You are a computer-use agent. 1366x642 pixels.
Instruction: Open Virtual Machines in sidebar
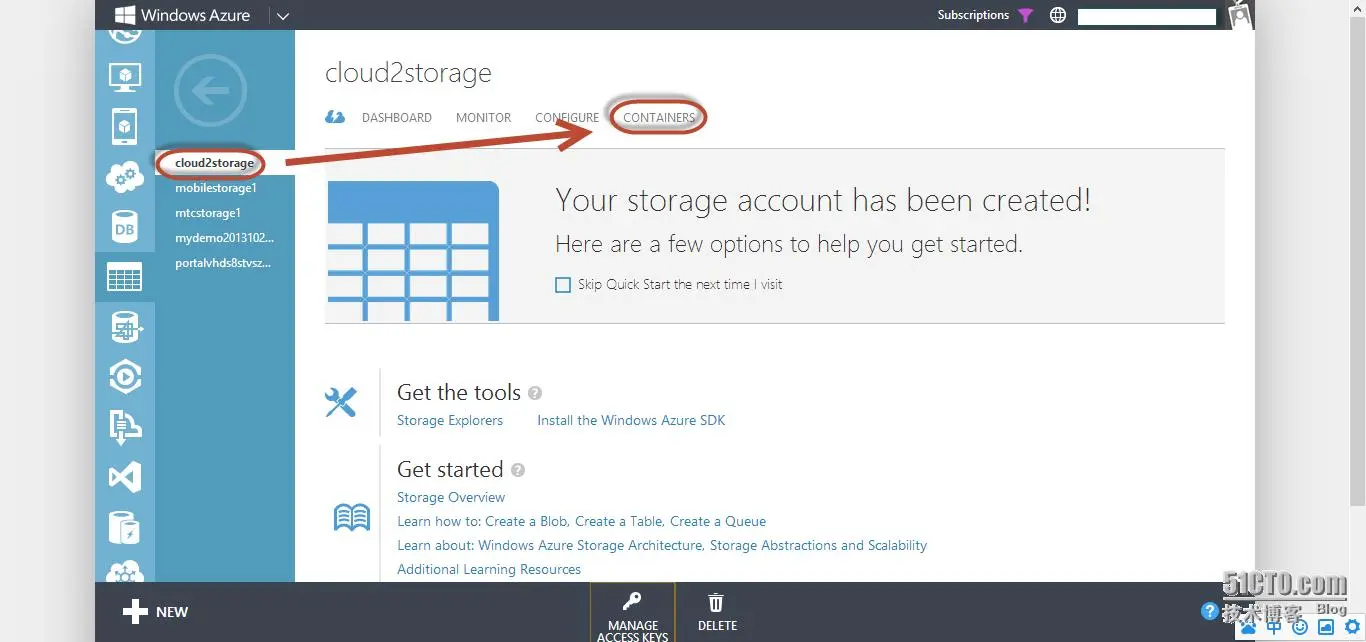pyautogui.click(x=125, y=76)
